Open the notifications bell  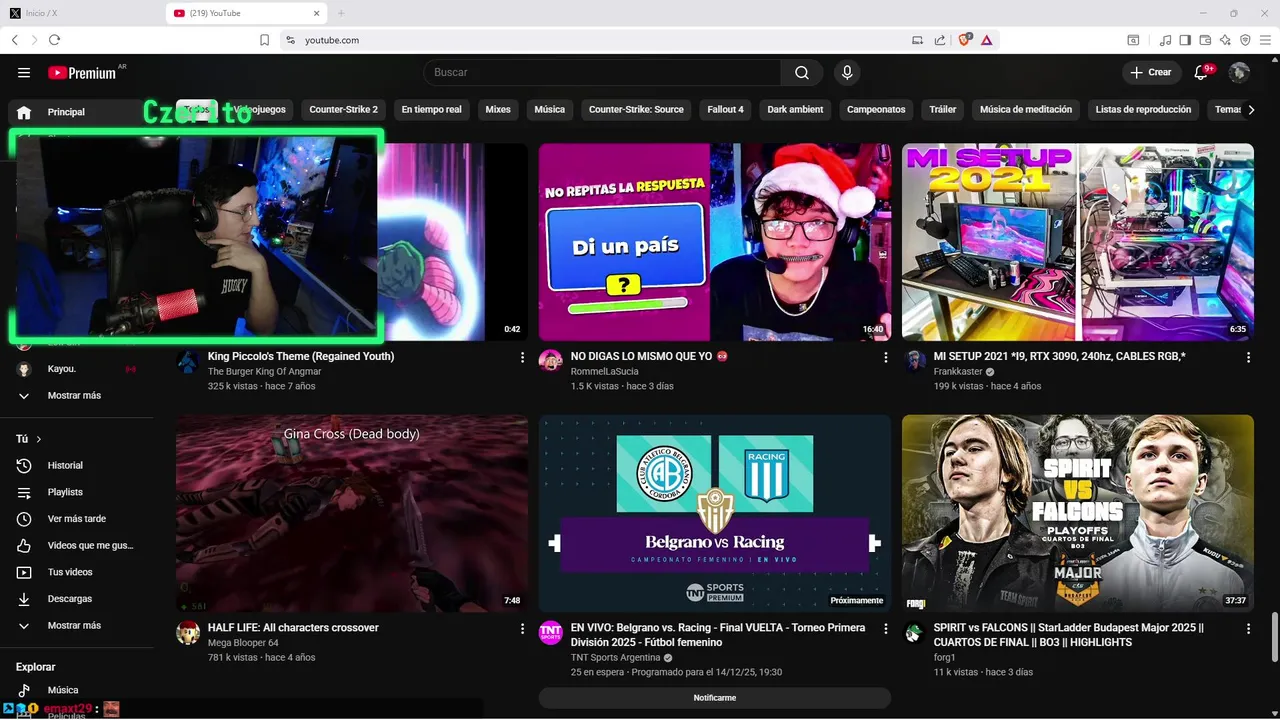(1203, 72)
